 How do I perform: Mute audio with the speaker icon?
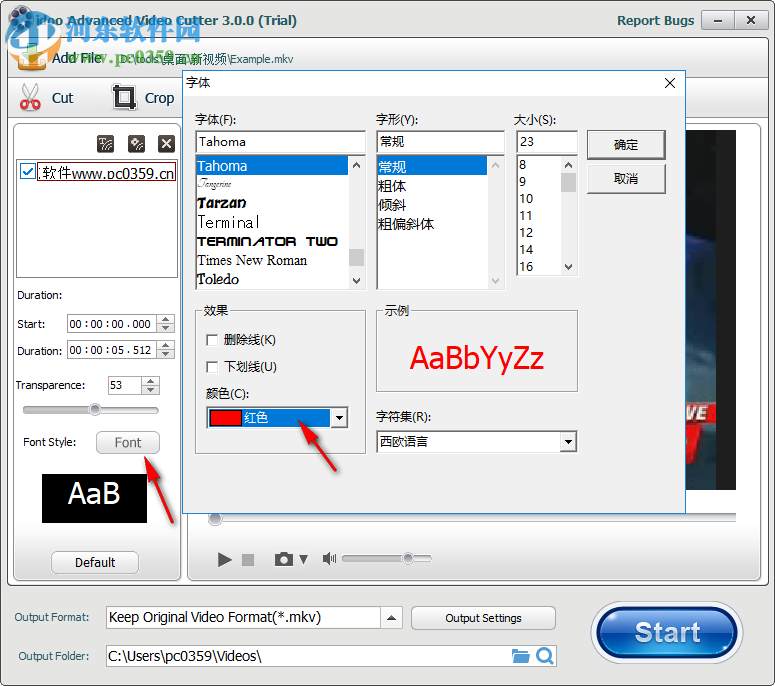pyautogui.click(x=329, y=558)
